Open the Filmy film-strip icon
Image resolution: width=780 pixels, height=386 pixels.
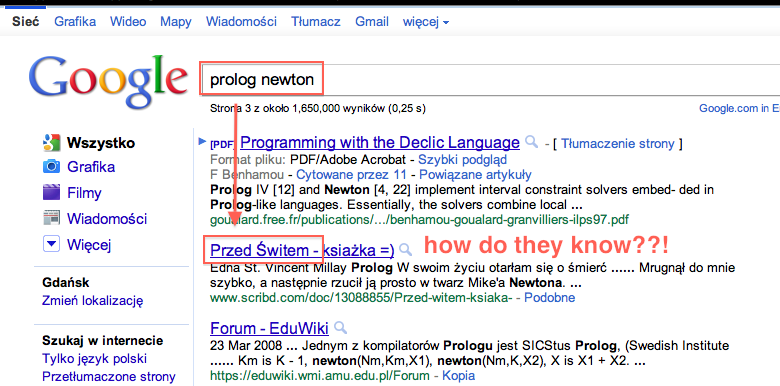(x=51, y=193)
